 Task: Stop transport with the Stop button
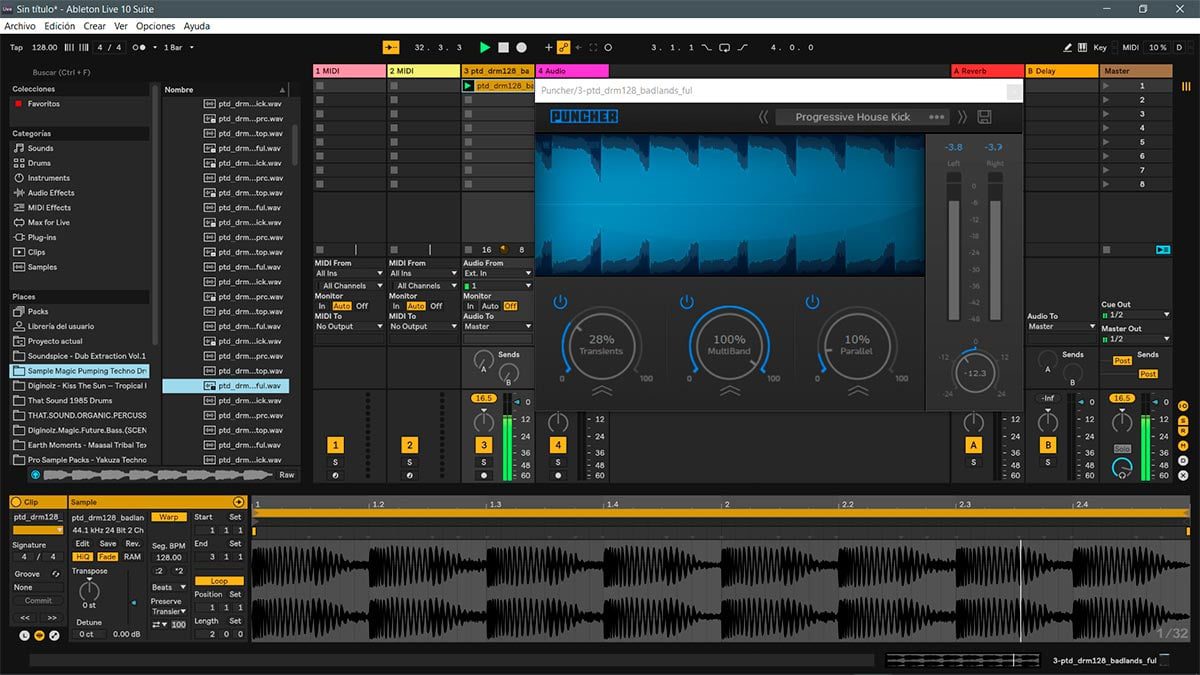pos(503,47)
